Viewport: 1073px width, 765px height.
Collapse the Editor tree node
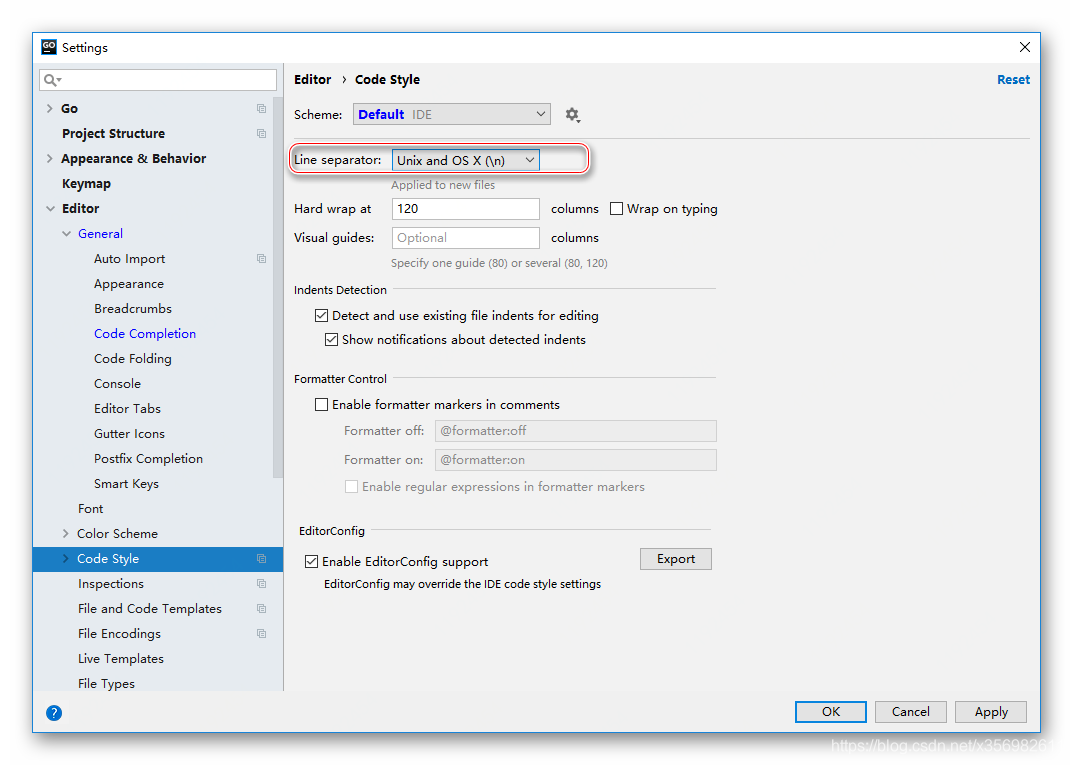(51, 209)
